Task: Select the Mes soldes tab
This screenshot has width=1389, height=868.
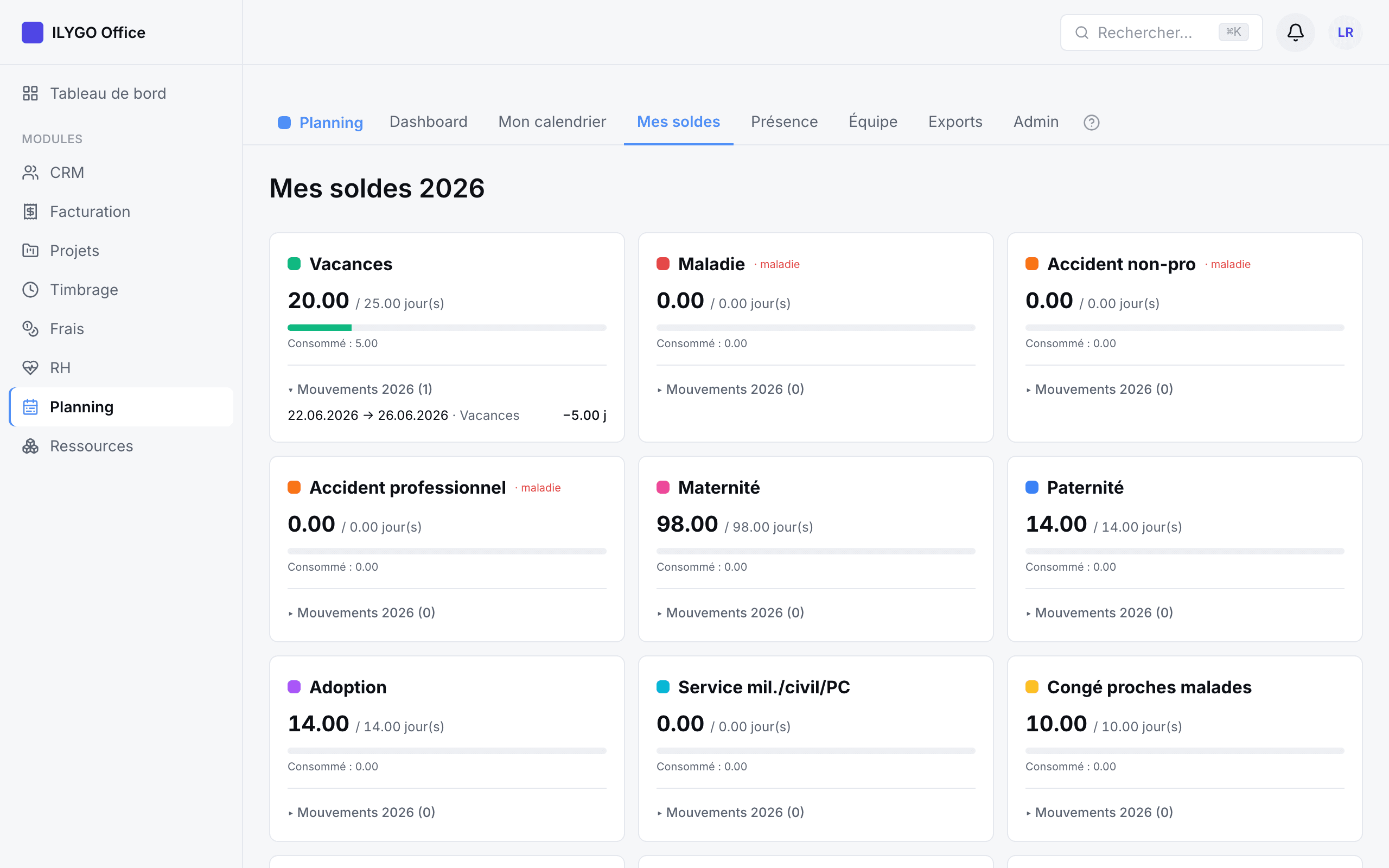Action: (678, 122)
